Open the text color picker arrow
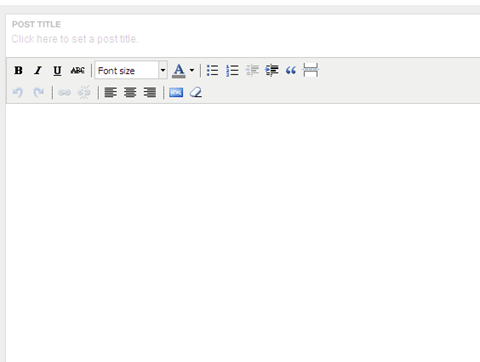The height and width of the screenshot is (362, 480). (x=192, y=70)
